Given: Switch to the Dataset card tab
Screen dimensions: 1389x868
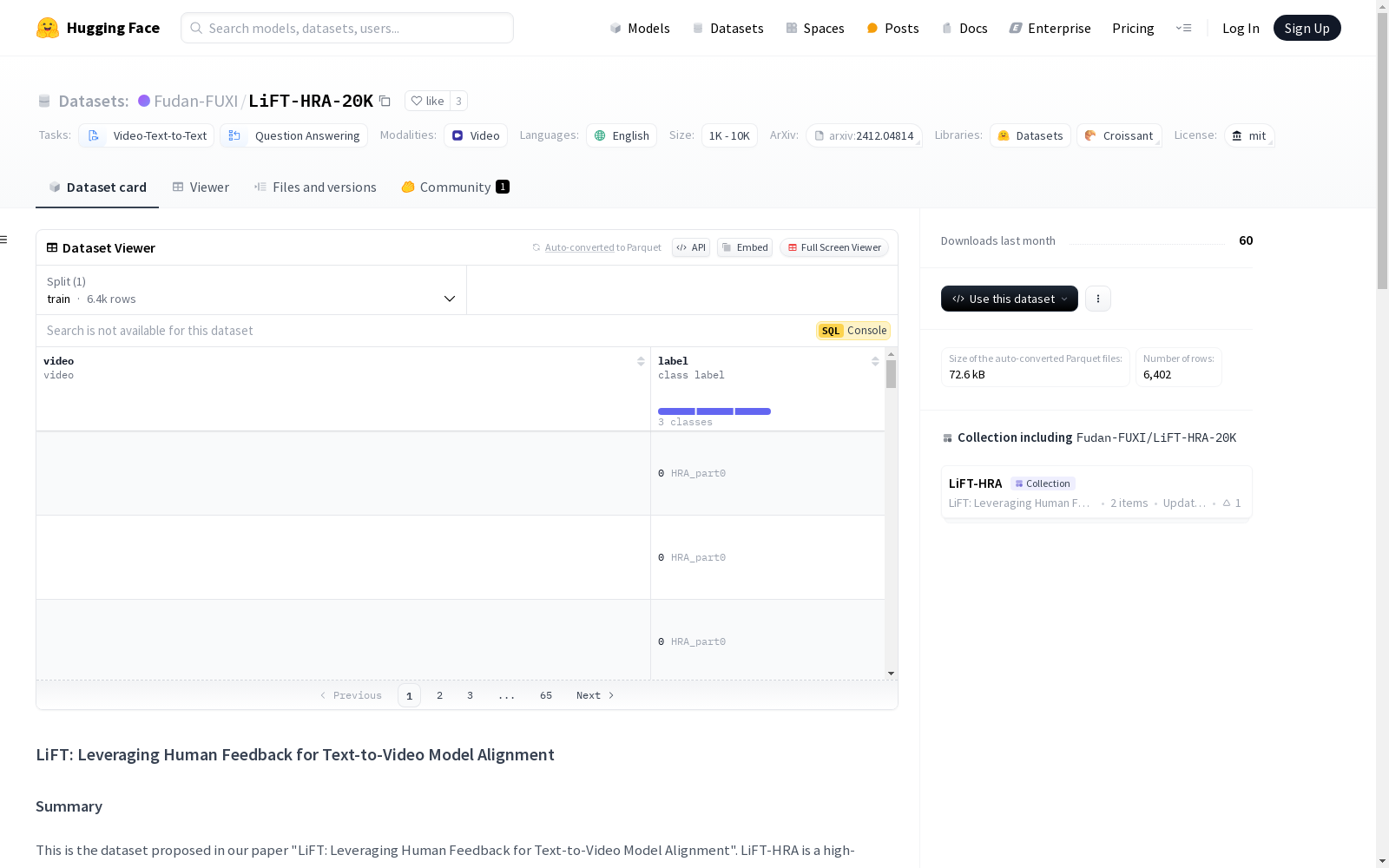Looking at the screenshot, I should point(97,187).
